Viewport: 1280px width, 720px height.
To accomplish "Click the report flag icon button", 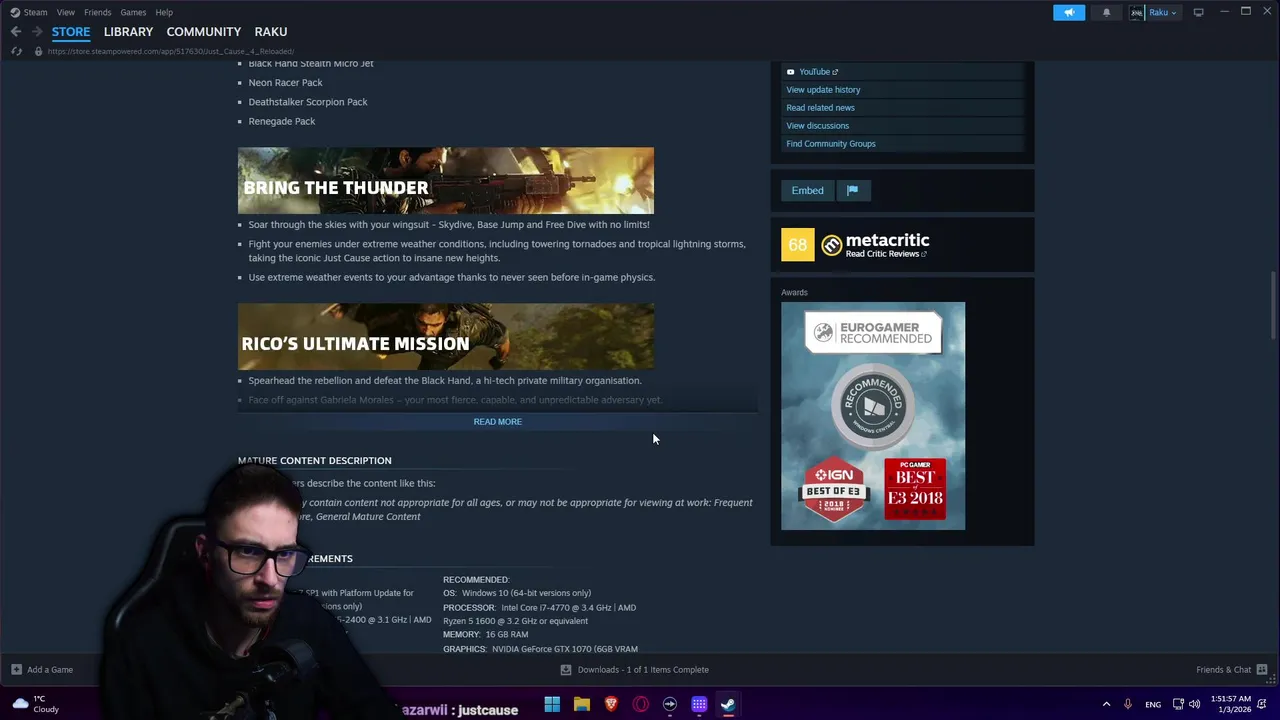I will tap(853, 191).
